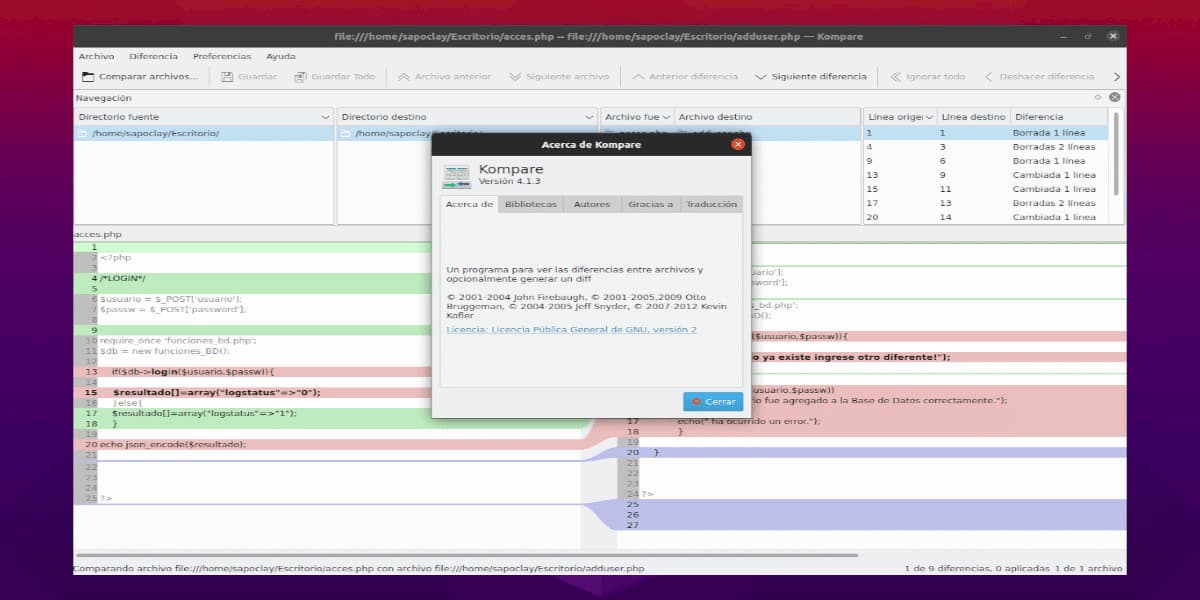Viewport: 1200px width, 600px height.
Task: Select the source folder /home/sapoclay/Escritorio/ entry
Action: pyautogui.click(x=155, y=133)
